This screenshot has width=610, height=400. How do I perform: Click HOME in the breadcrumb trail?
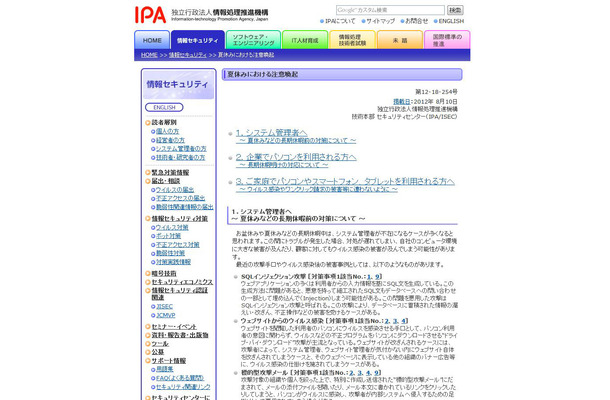coord(149,55)
